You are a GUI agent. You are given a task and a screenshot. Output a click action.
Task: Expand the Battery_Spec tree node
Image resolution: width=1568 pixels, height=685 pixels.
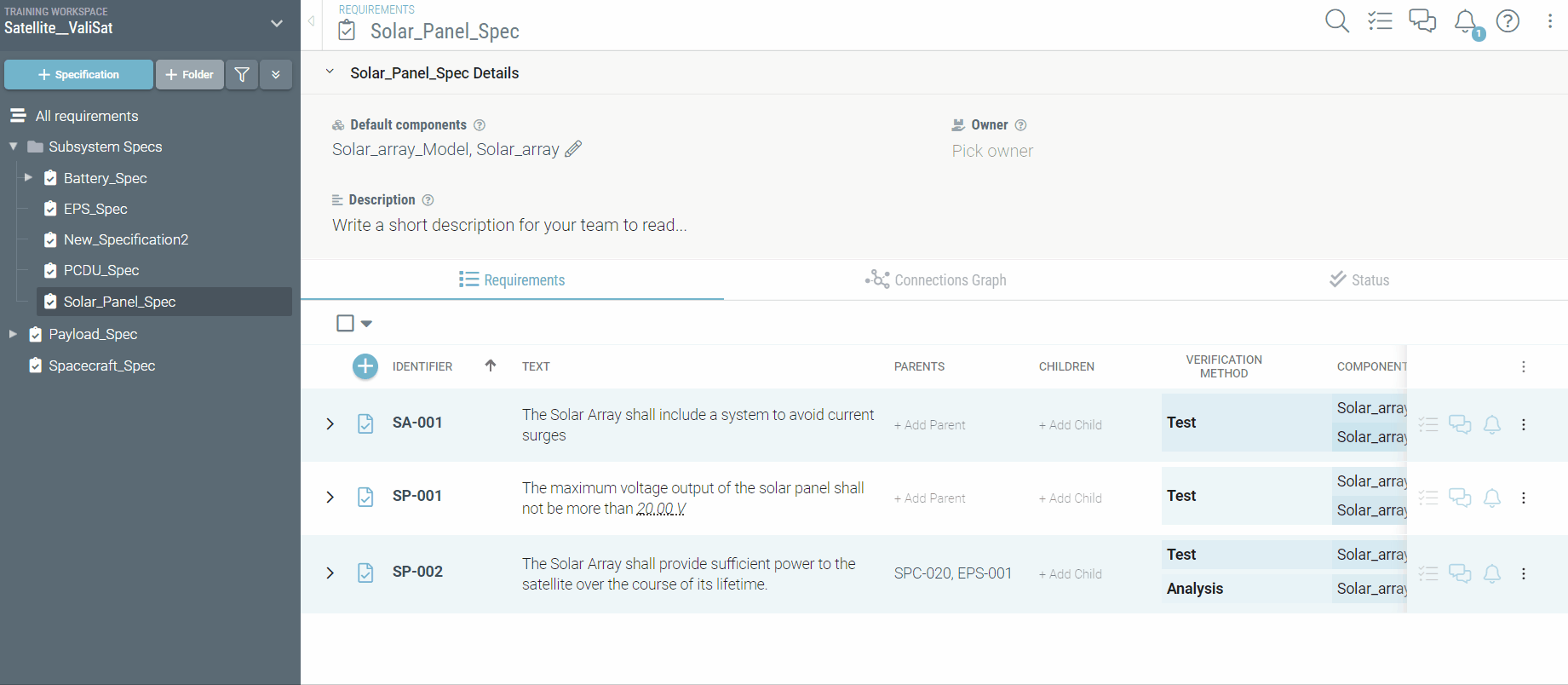click(x=28, y=178)
